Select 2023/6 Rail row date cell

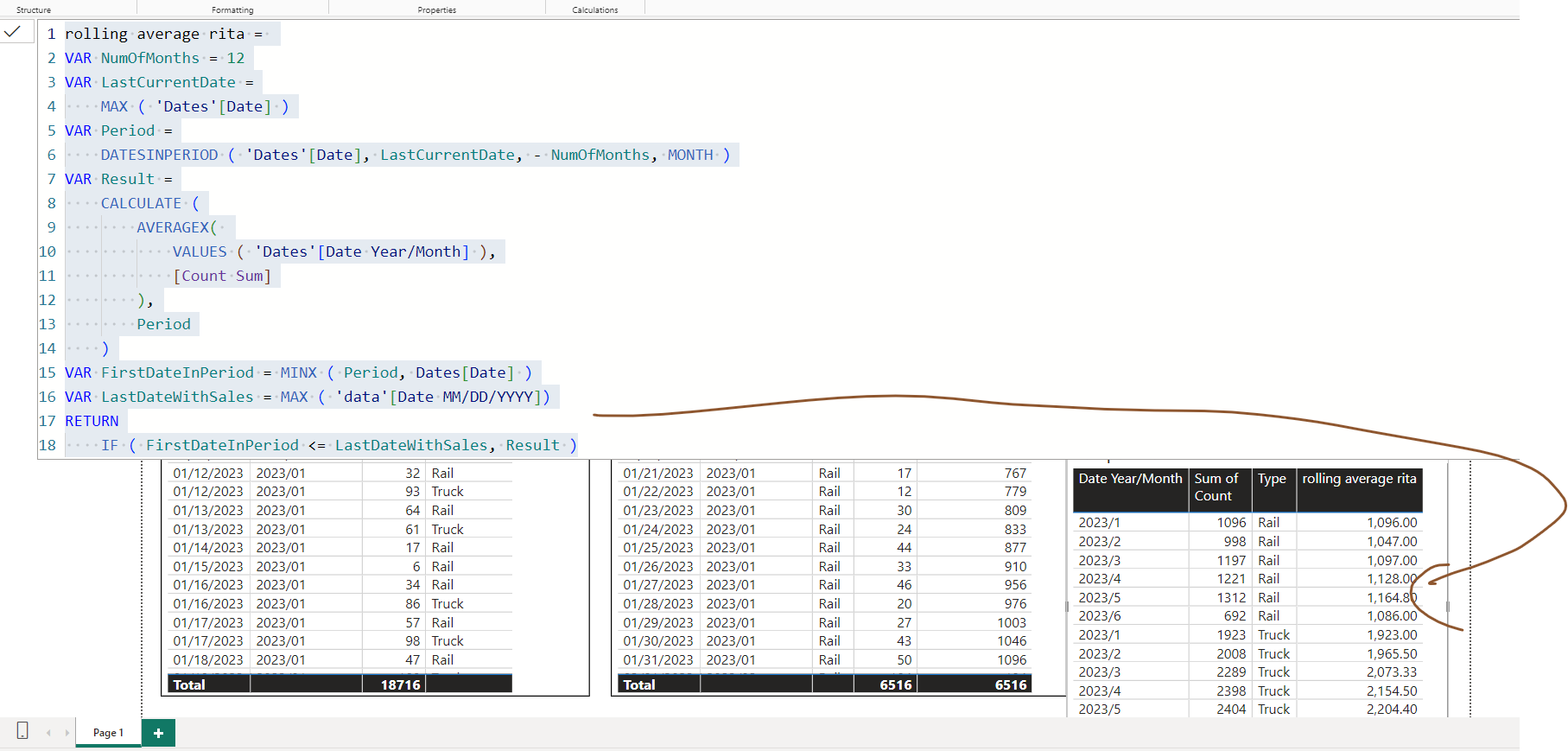coord(1099,616)
